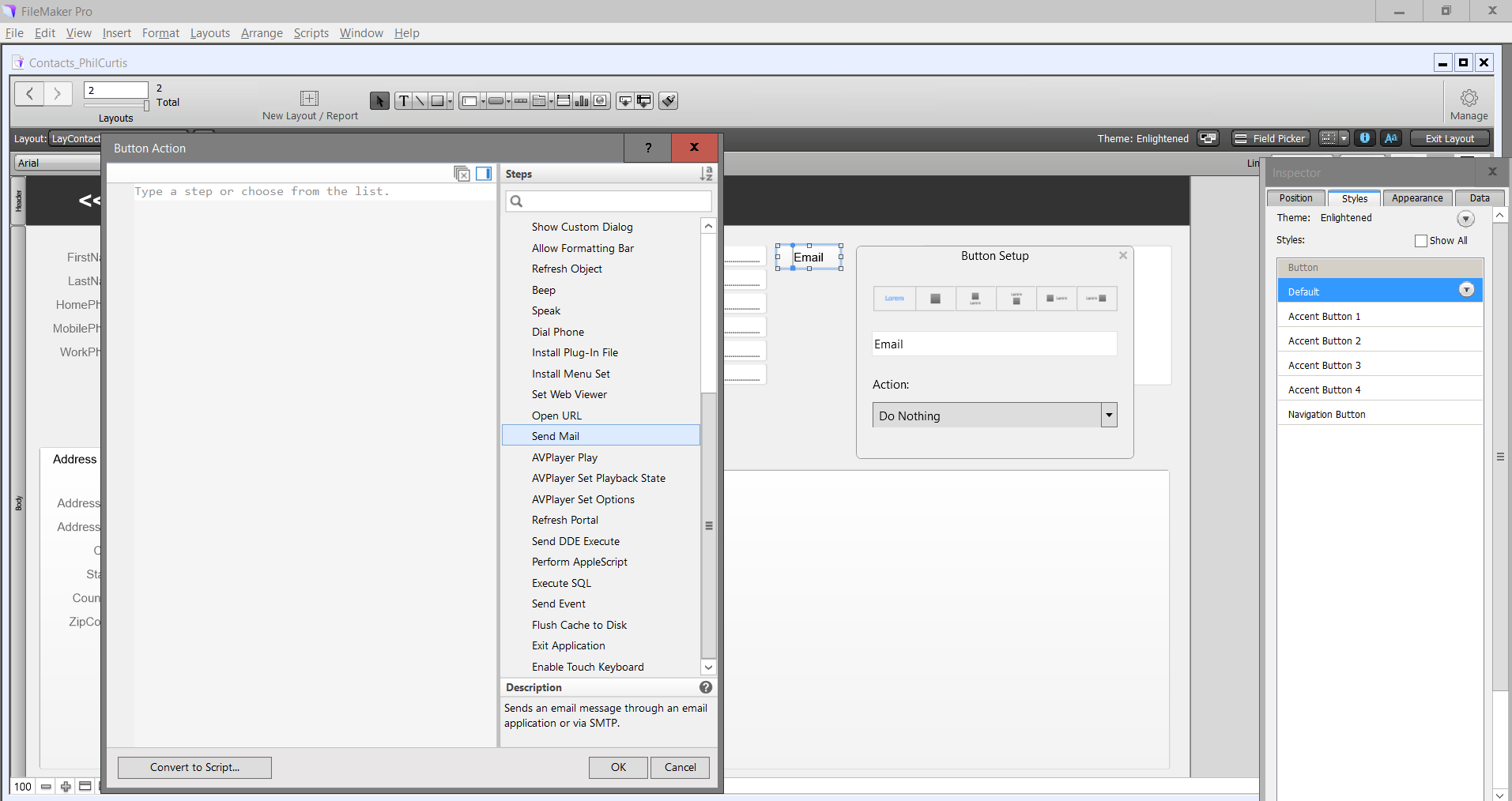Switch to the Appearance tab
The height and width of the screenshot is (801, 1512).
click(x=1417, y=198)
